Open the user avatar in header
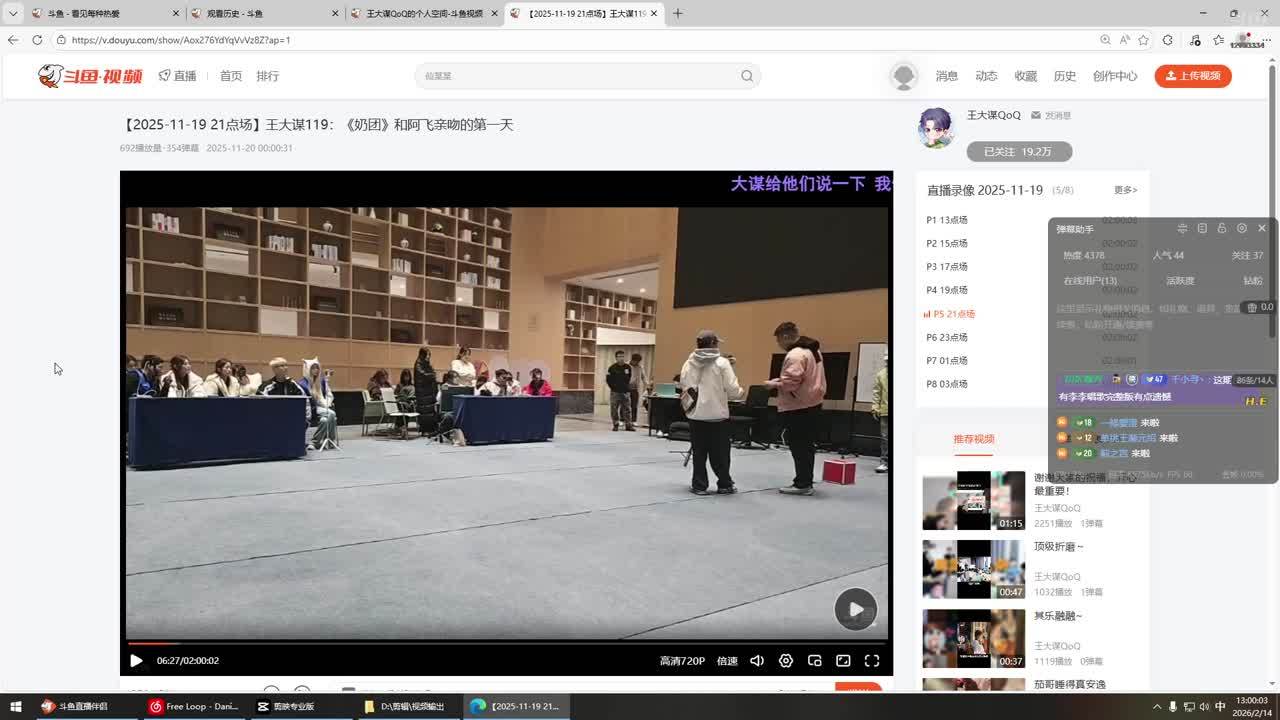The image size is (1280, 720). [x=904, y=76]
